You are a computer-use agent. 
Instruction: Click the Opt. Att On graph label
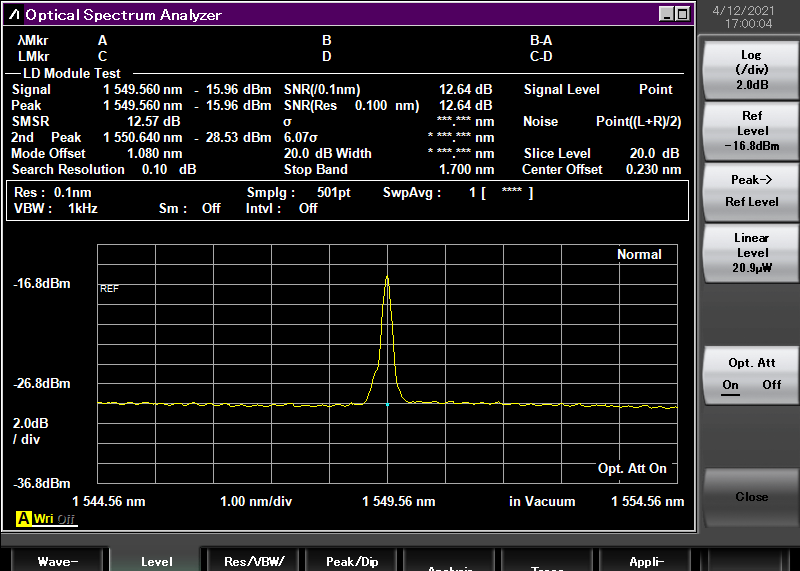tap(632, 468)
